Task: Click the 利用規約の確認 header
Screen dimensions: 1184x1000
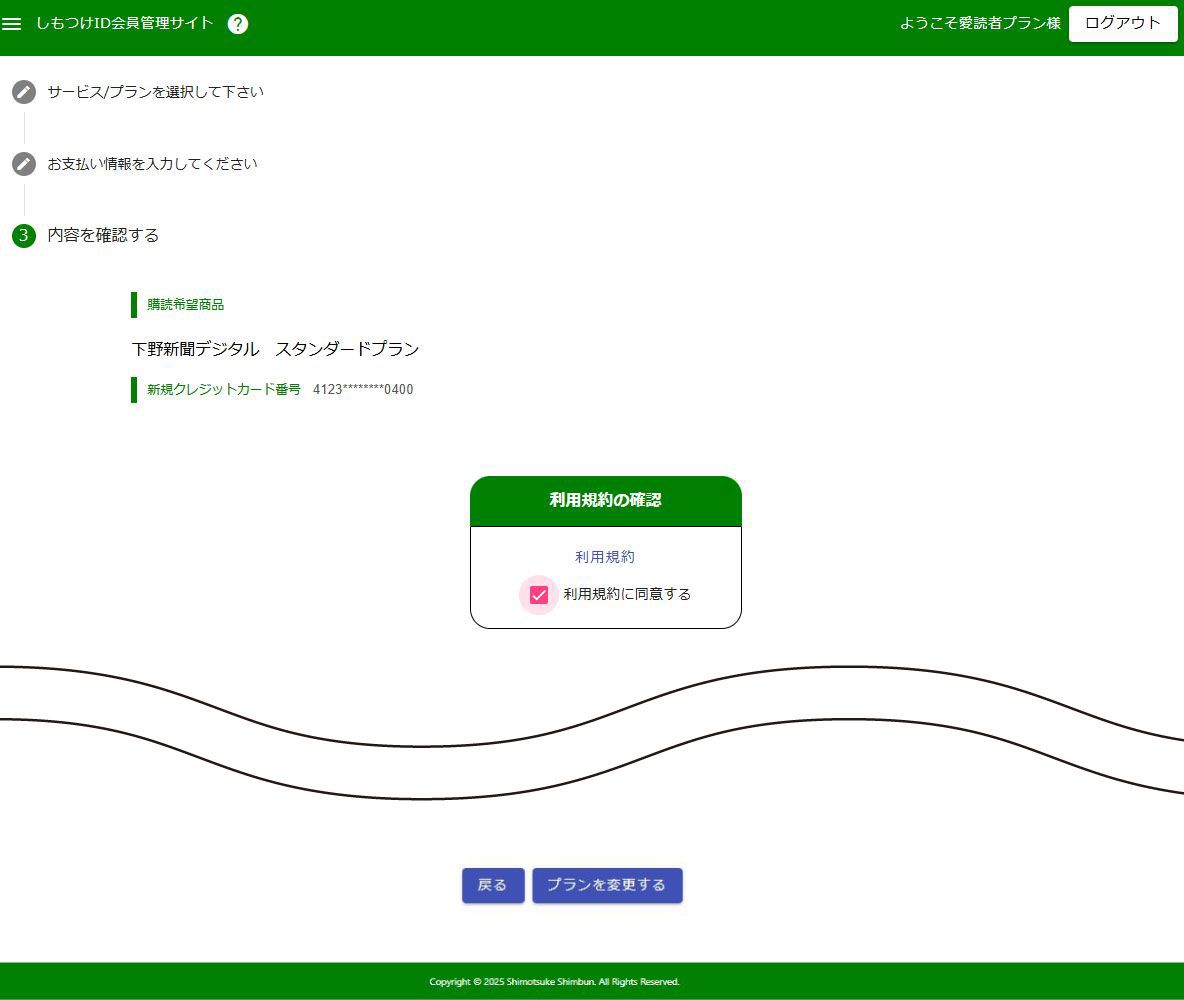Action: pos(606,501)
